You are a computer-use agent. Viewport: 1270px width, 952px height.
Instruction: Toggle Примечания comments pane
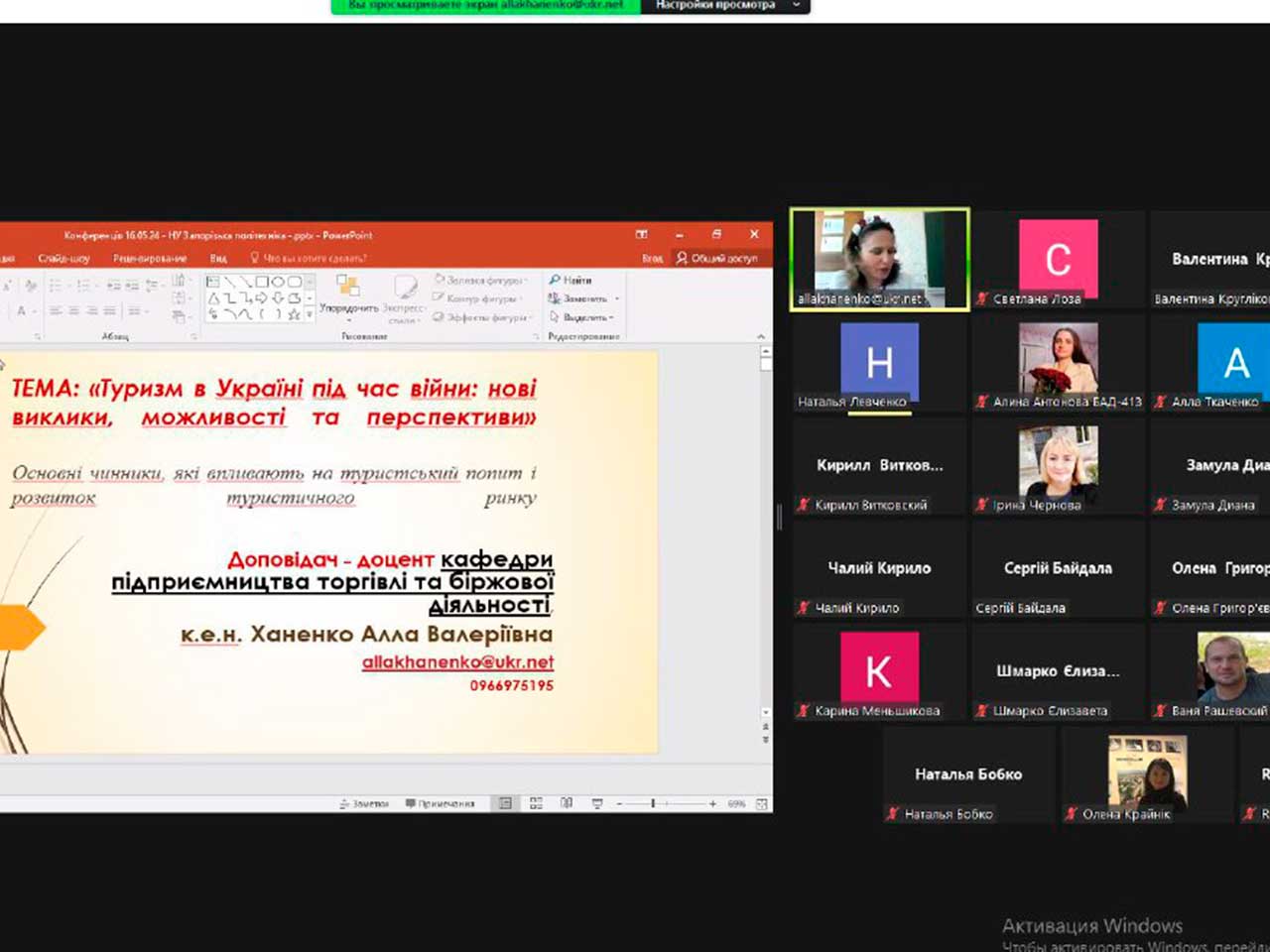pos(440,803)
